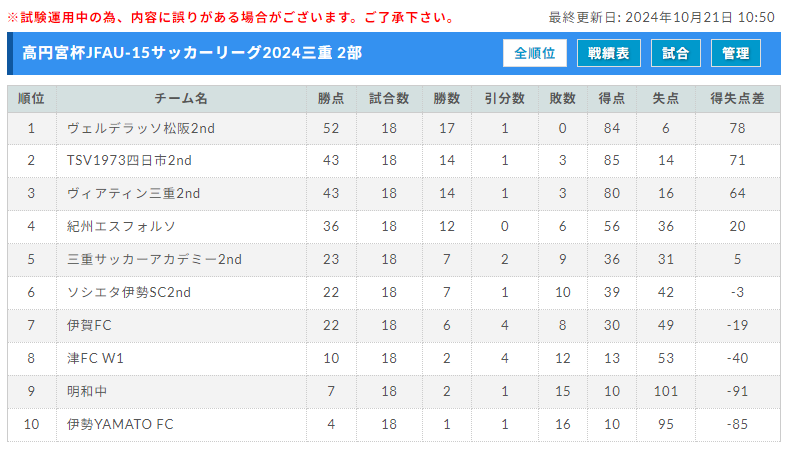789x450 pixels.
Task: Click the 勝点 column header
Action: pos(331,99)
